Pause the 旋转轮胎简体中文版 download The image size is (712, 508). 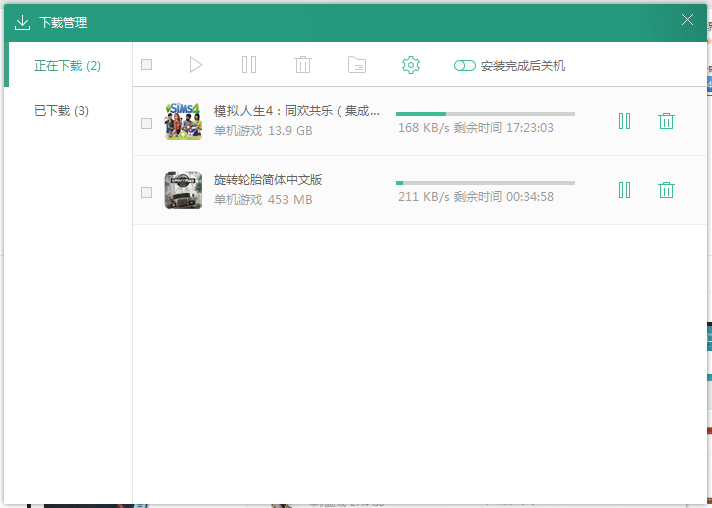click(624, 190)
